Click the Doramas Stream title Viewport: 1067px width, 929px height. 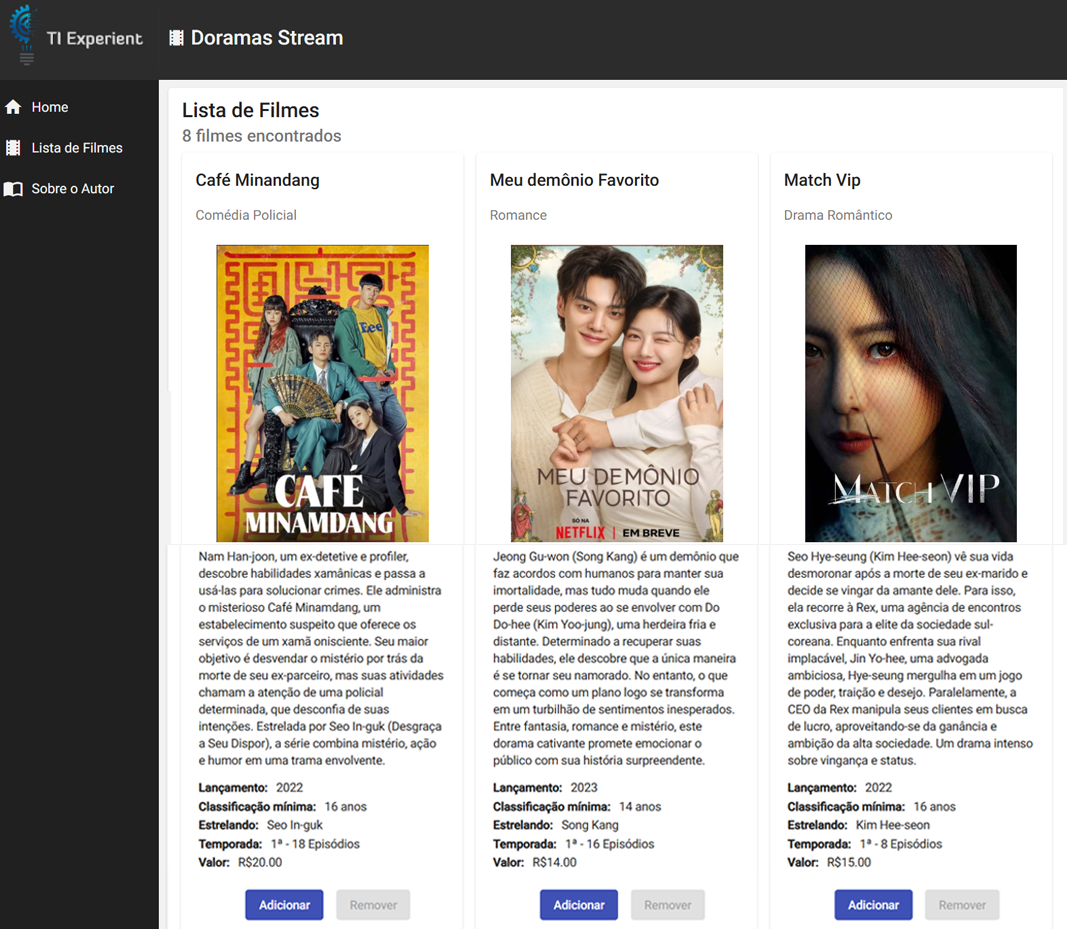(x=267, y=38)
